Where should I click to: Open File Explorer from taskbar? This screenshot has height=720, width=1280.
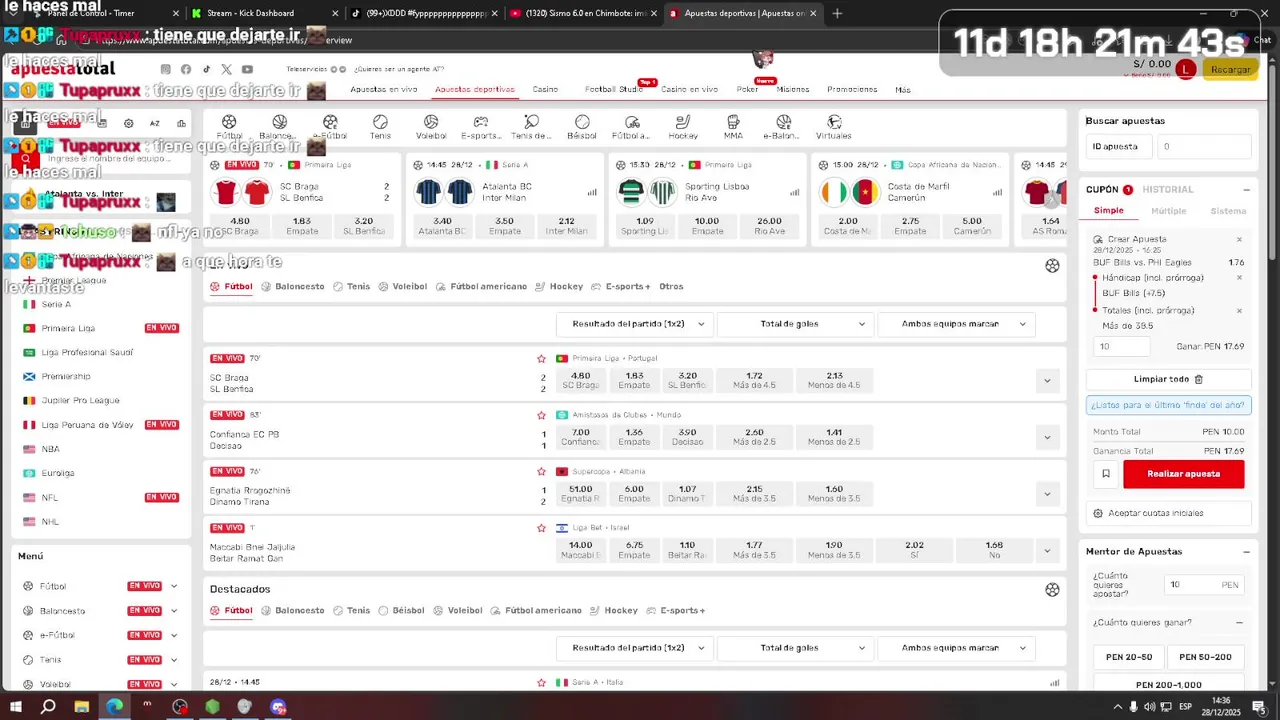[x=82, y=706]
